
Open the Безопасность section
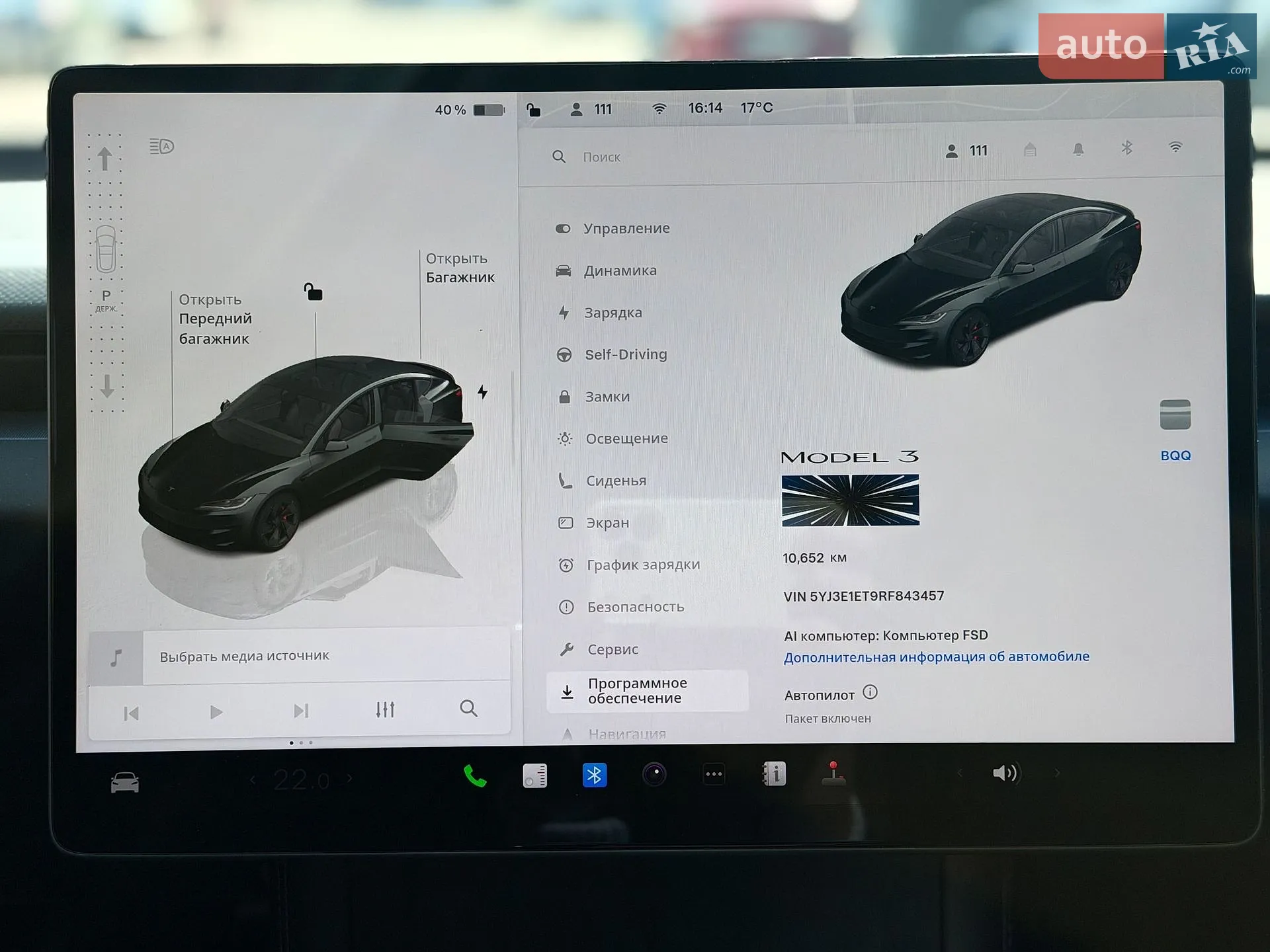click(x=622, y=607)
